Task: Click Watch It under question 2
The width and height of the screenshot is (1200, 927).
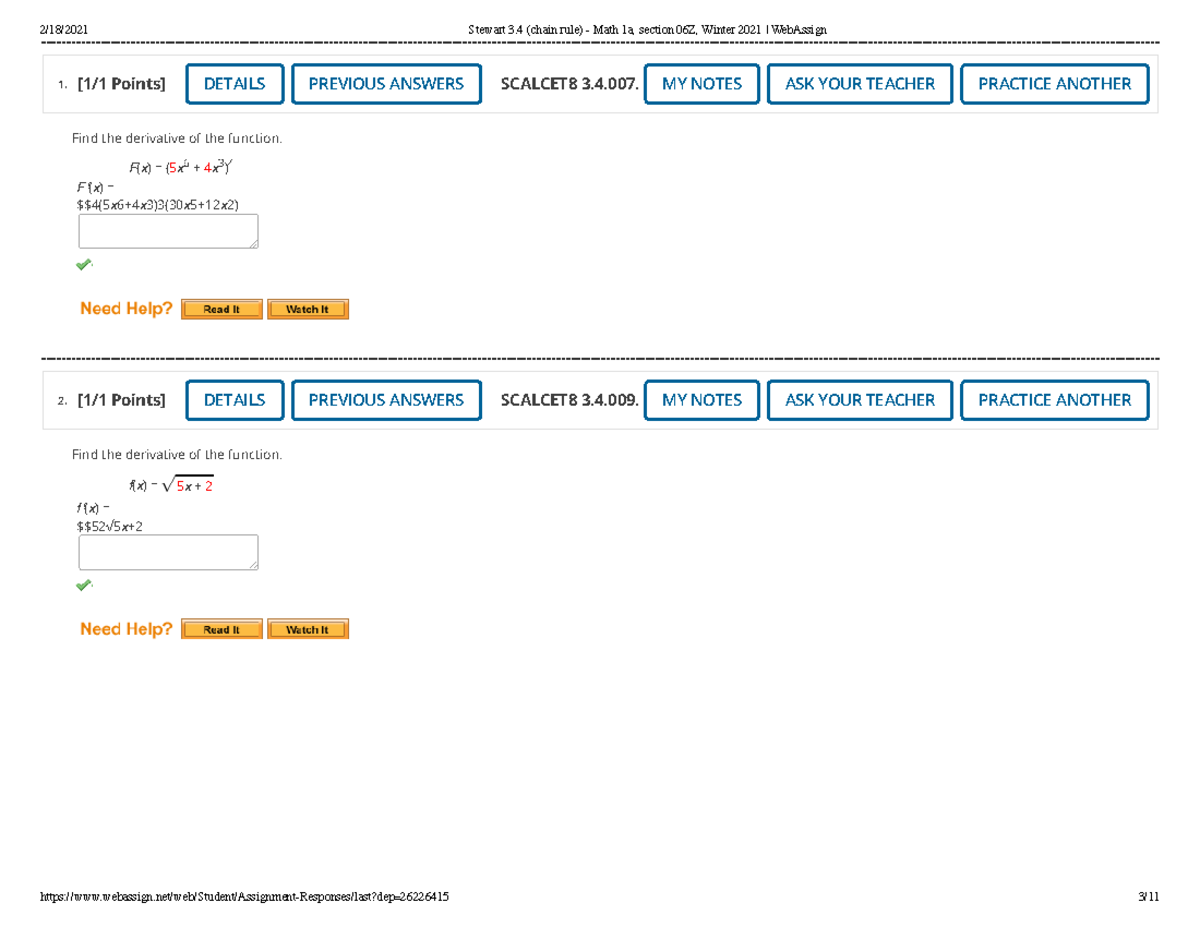Action: pos(308,629)
